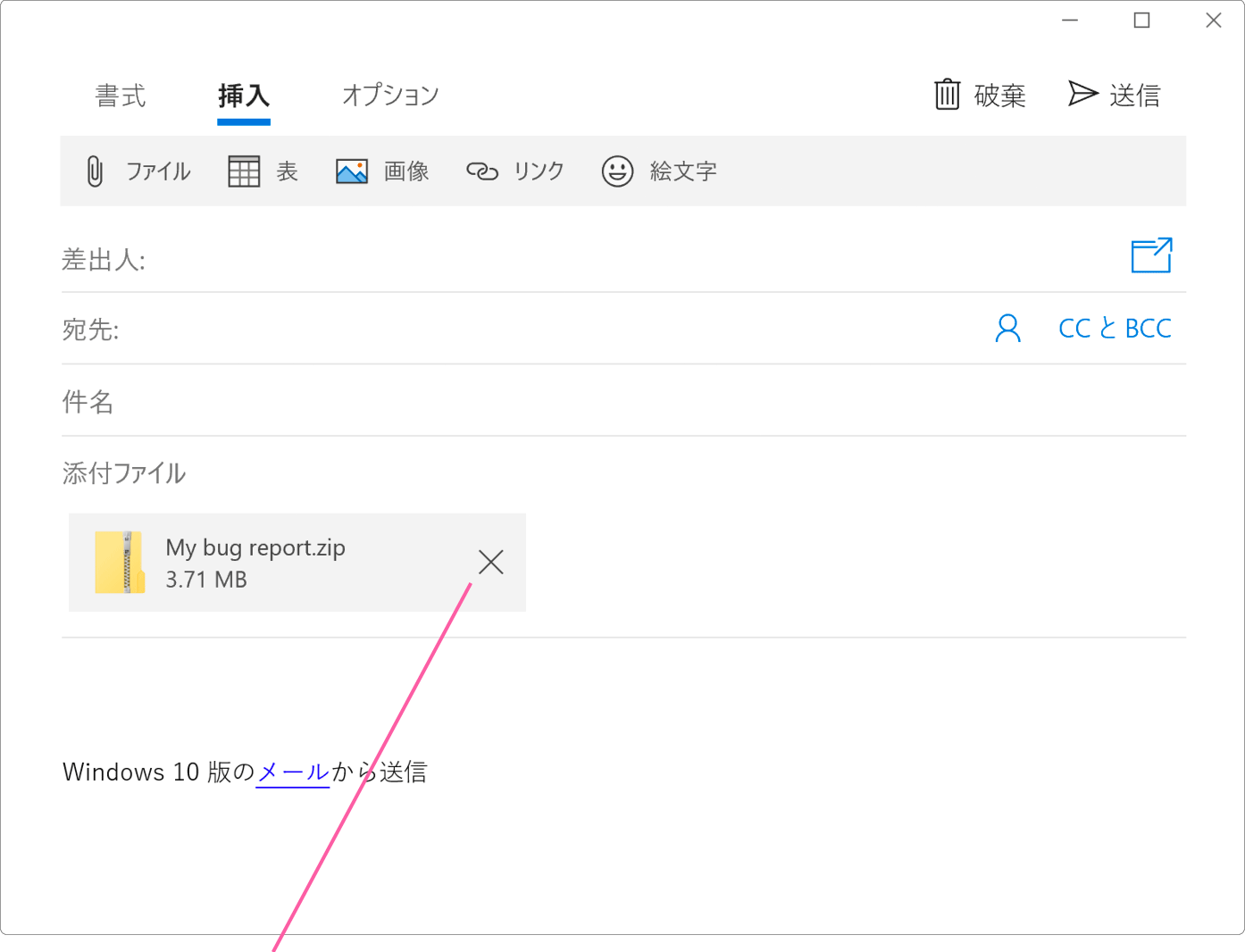Show CC と BCC fields

tap(1115, 329)
